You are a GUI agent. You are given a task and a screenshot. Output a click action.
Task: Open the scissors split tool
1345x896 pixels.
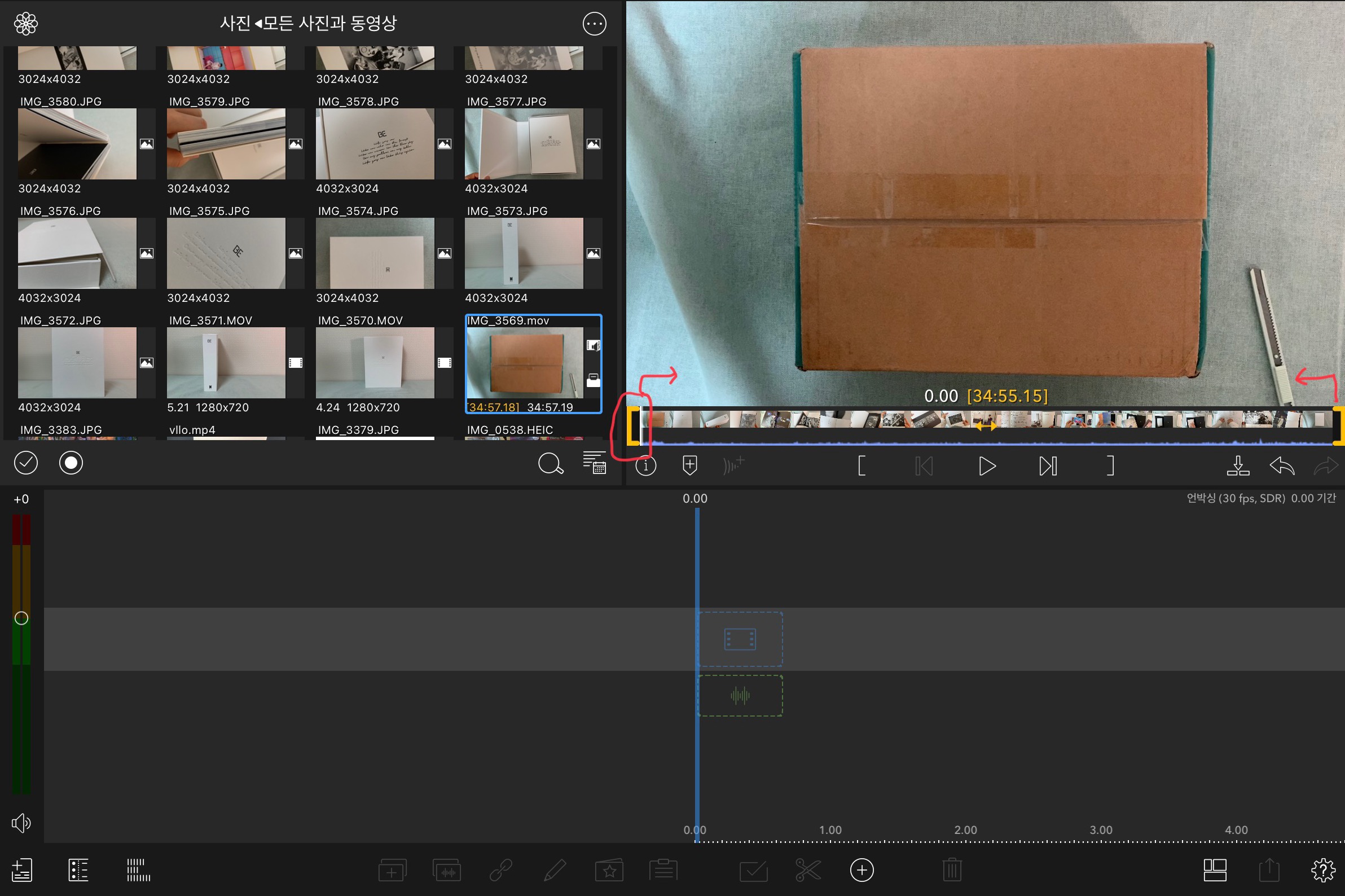(807, 870)
